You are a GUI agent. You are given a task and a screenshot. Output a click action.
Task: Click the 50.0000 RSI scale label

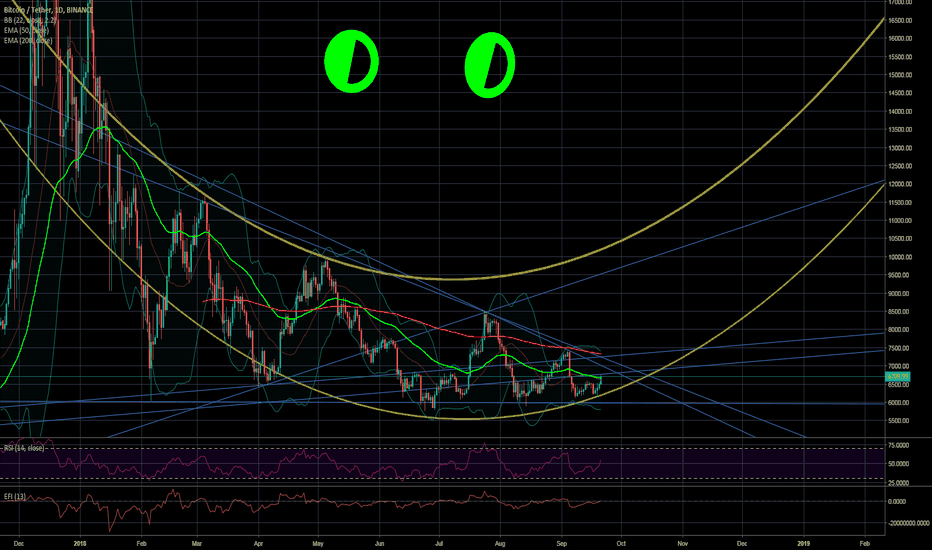pyautogui.click(x=899, y=464)
